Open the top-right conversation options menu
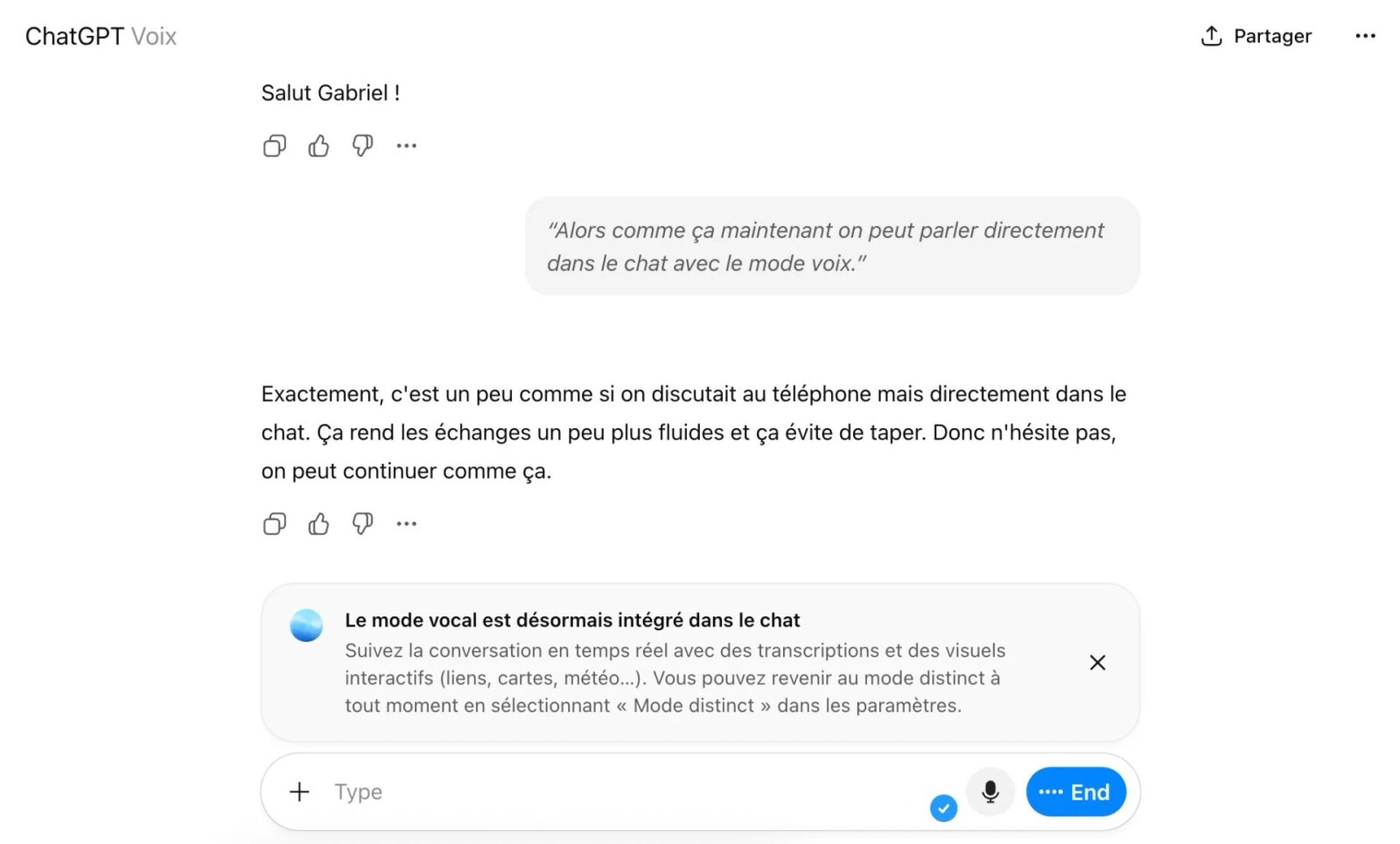Image resolution: width=1400 pixels, height=844 pixels. tap(1365, 36)
